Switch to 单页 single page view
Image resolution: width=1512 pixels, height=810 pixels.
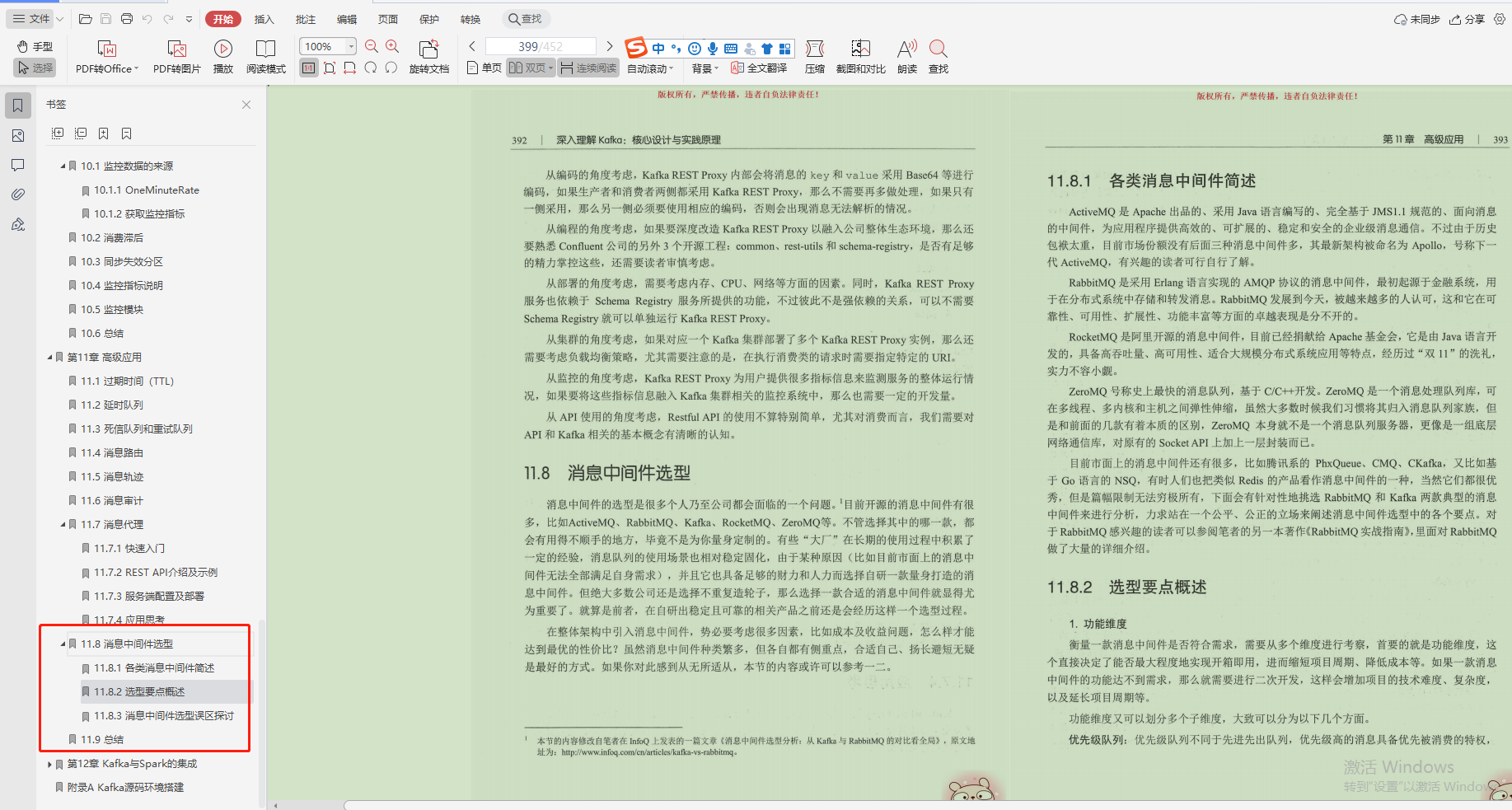(484, 68)
